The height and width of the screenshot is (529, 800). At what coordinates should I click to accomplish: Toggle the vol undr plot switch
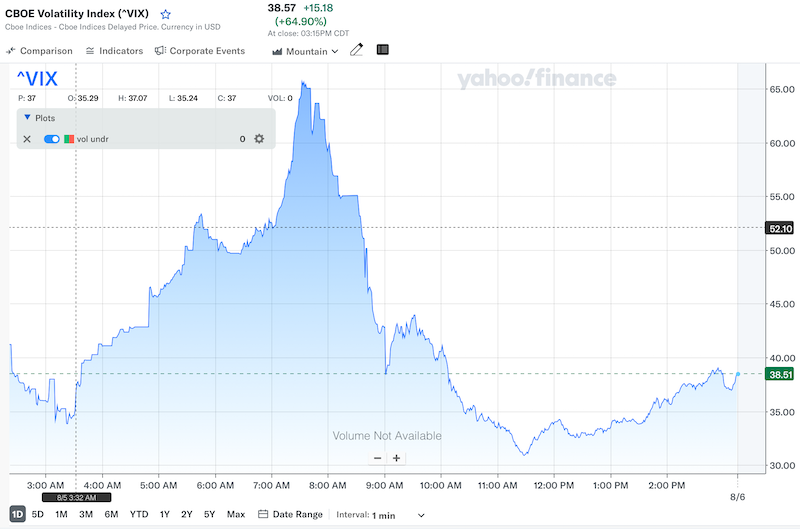click(52, 139)
